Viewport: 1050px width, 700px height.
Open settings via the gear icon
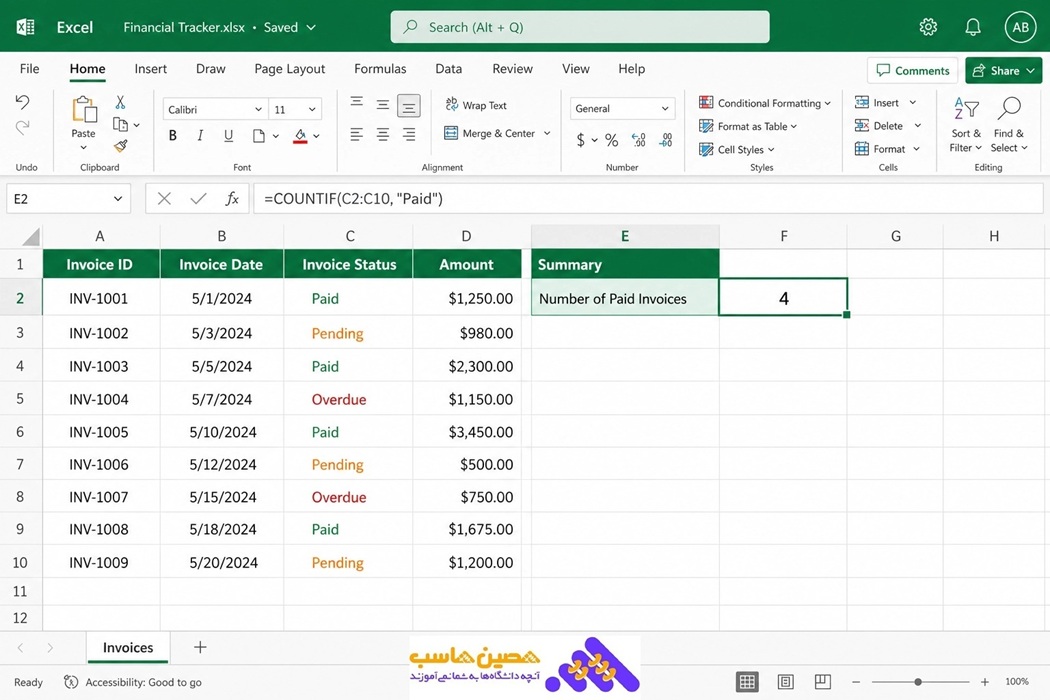(928, 27)
